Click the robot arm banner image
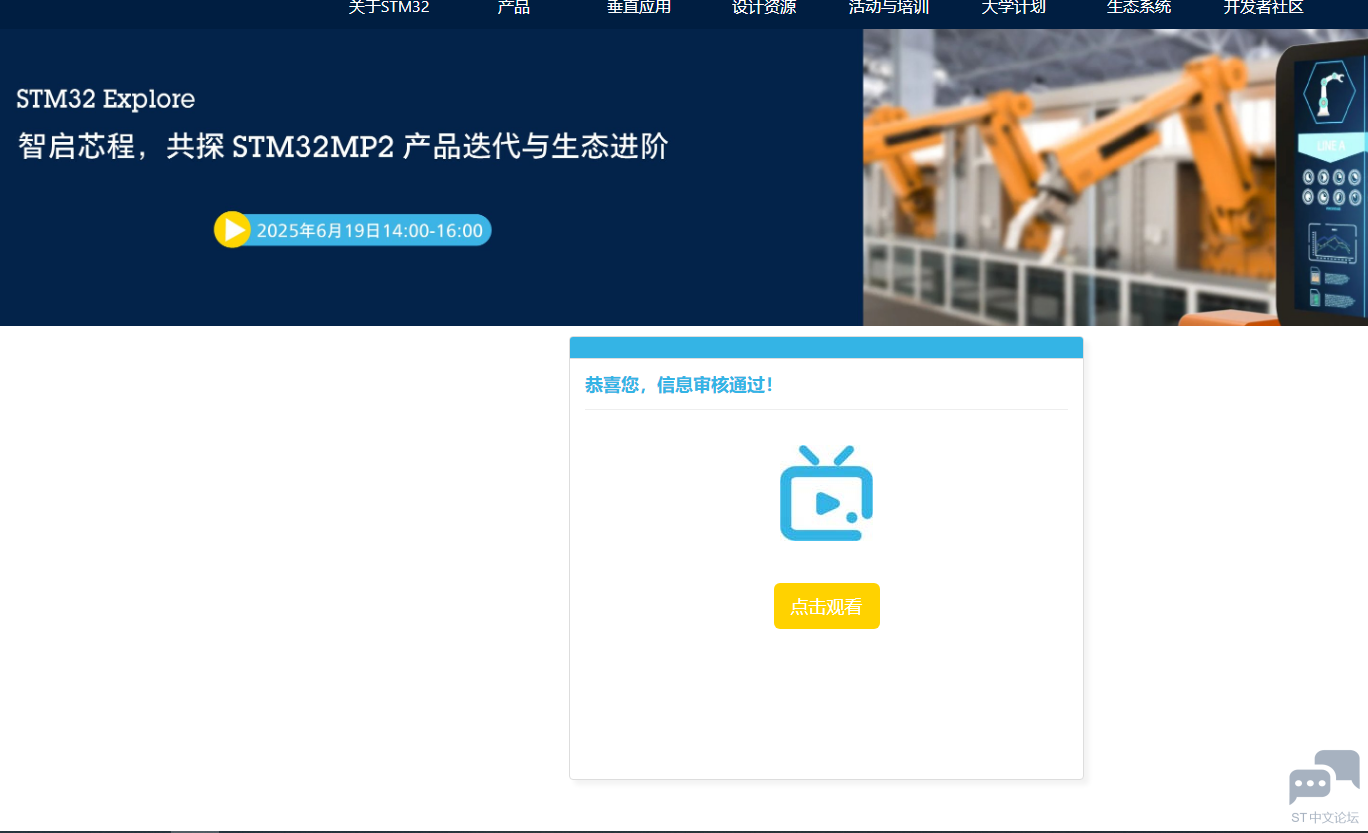This screenshot has width=1368, height=833. [1115, 177]
